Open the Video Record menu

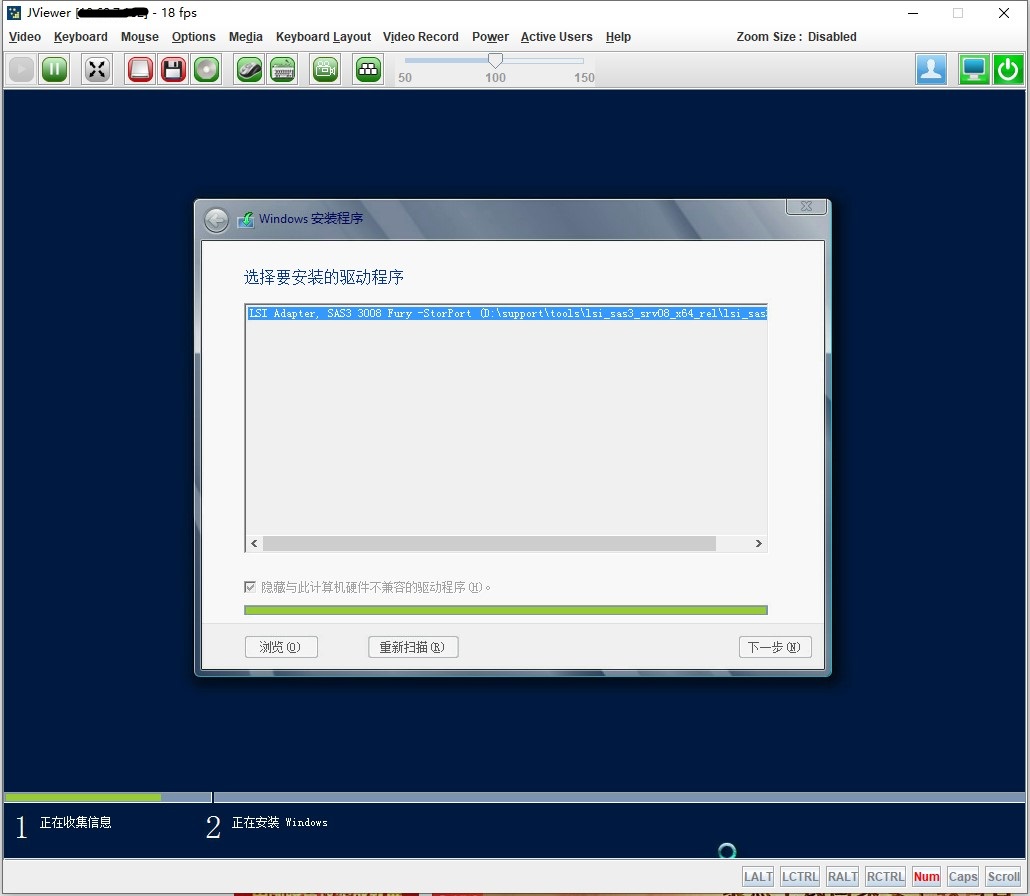[420, 37]
